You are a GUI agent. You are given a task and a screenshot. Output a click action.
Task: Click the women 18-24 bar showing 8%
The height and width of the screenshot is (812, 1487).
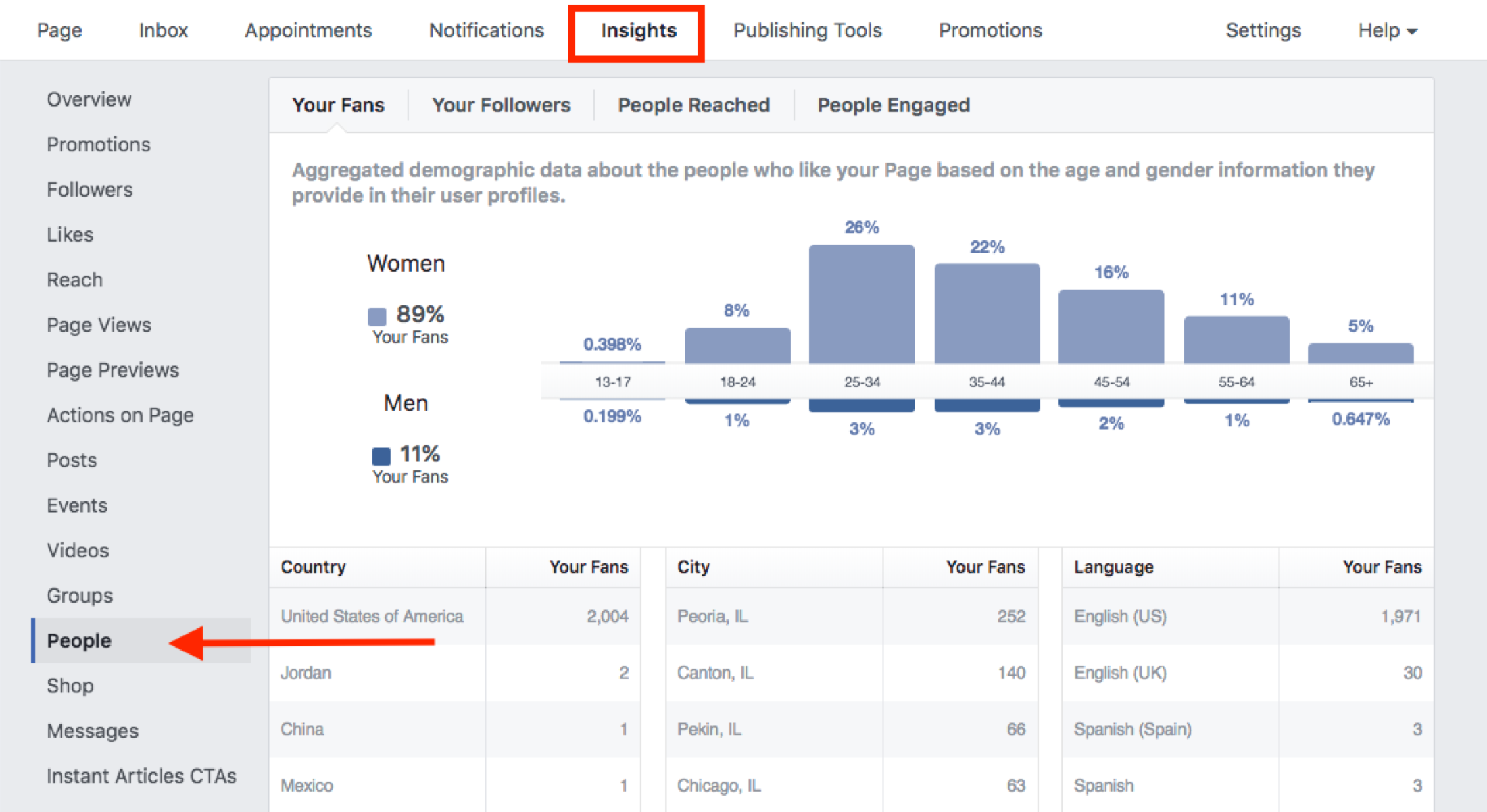click(x=737, y=346)
